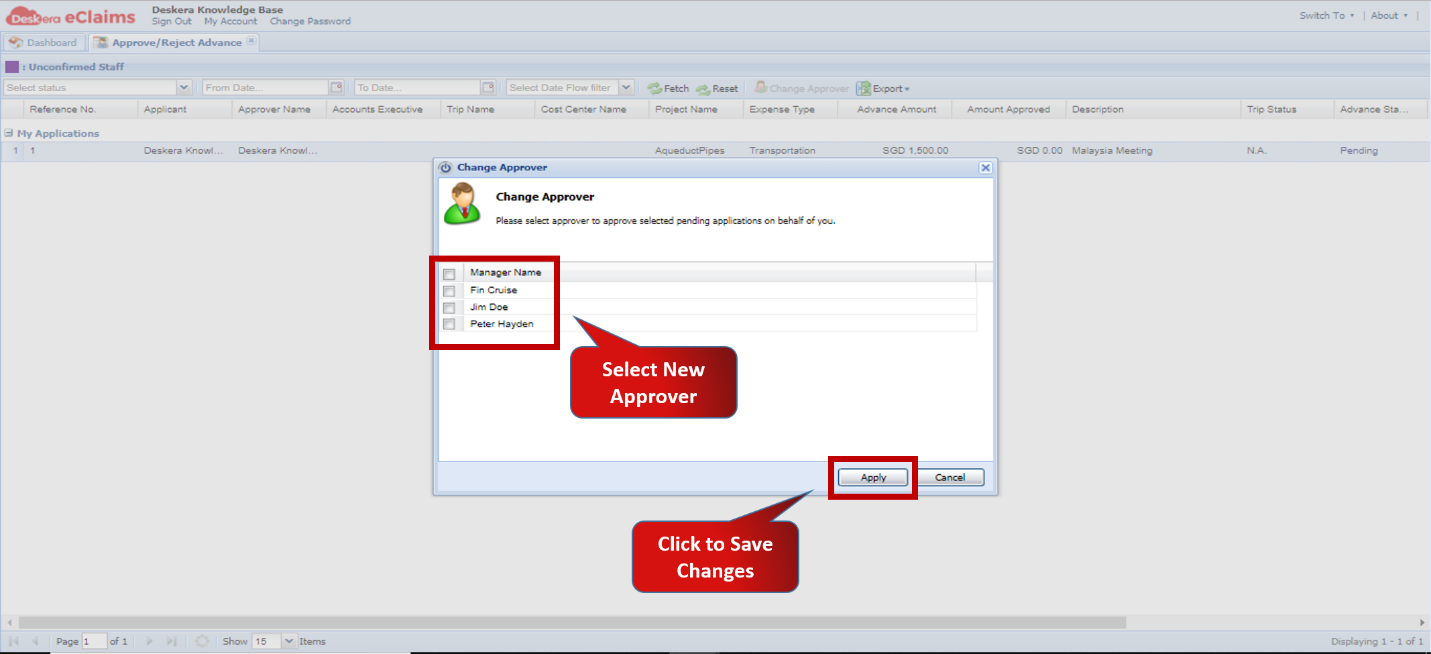Click the Dashboard tab home icon
Screen dimensions: 1431x654
click(14, 42)
